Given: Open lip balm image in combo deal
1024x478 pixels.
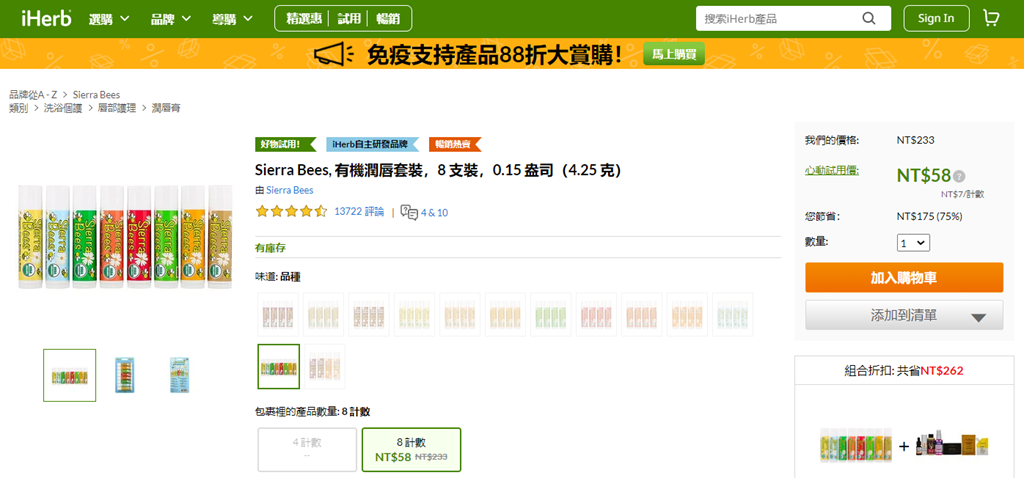Looking at the screenshot, I should click(856, 446).
